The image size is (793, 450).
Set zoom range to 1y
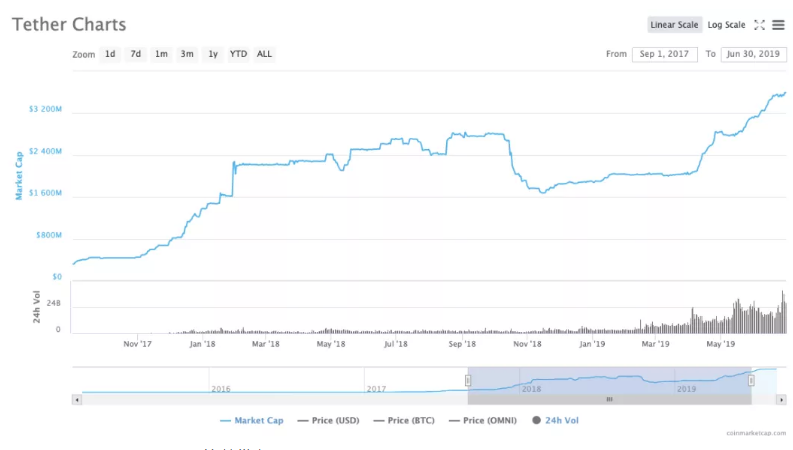pyautogui.click(x=213, y=54)
